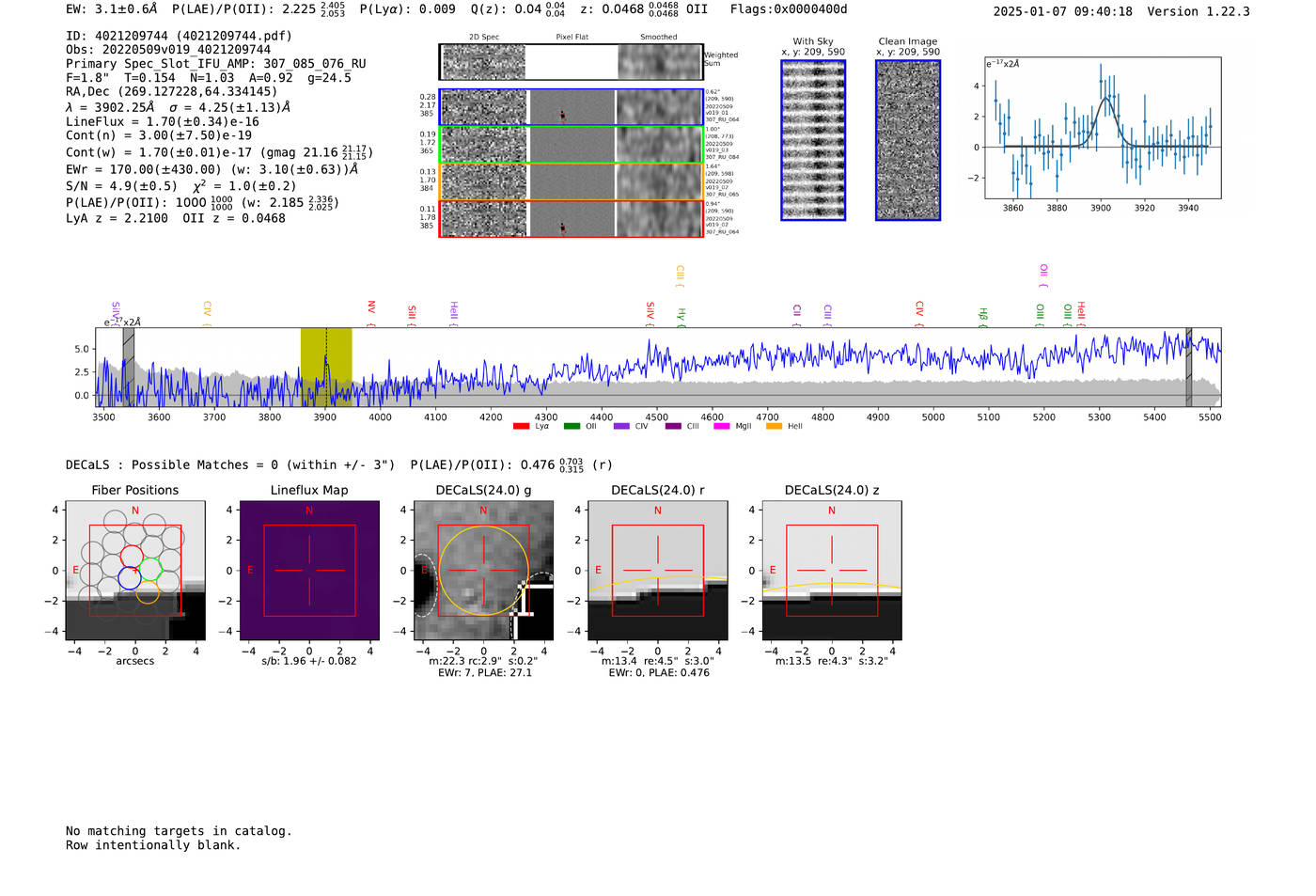Screen dimensions: 1316x896
Task: Open the With Sky image panel
Action: [813, 140]
